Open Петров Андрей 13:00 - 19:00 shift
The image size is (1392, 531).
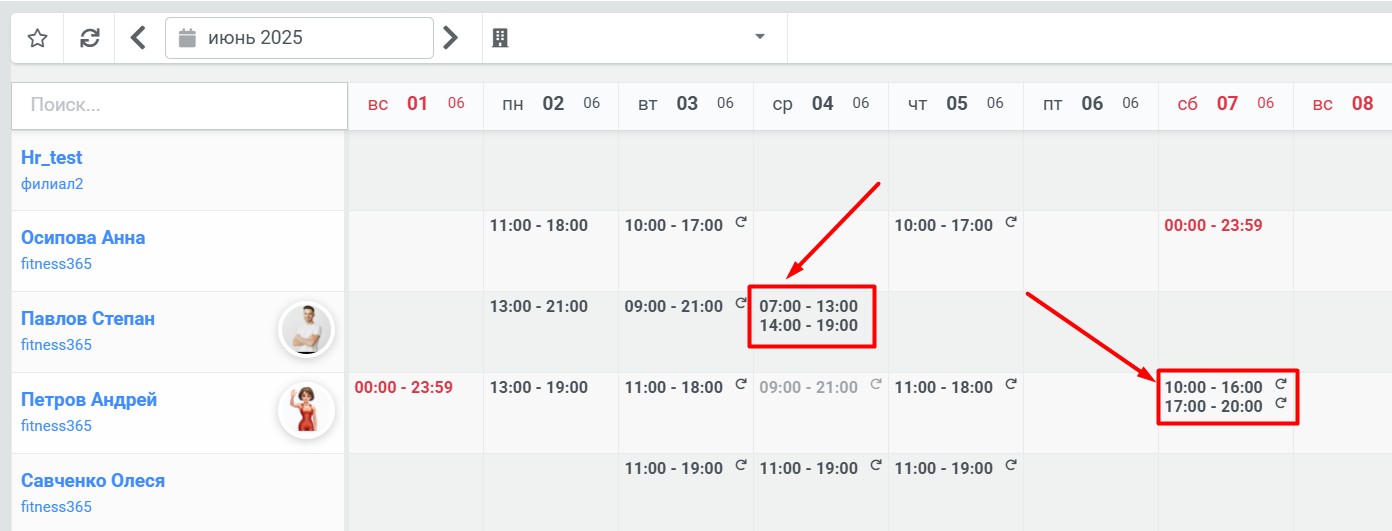[539, 387]
